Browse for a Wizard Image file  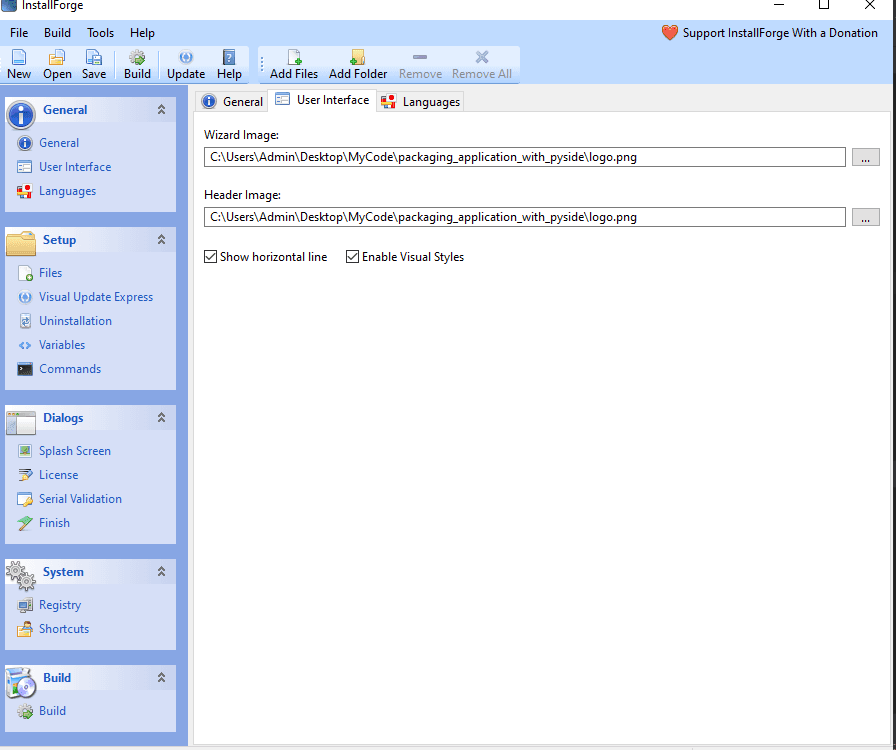864,157
